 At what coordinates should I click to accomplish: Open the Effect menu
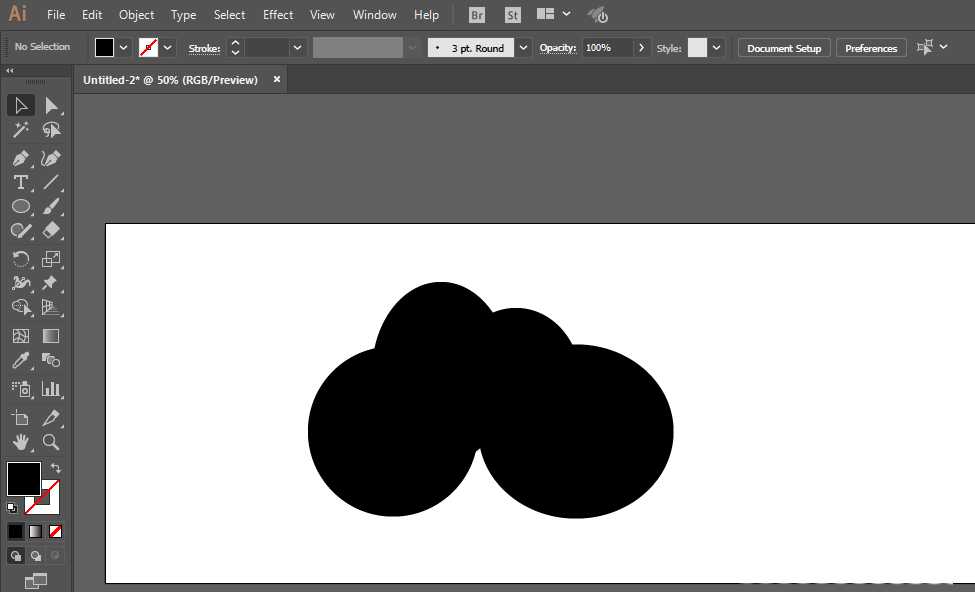(x=278, y=14)
